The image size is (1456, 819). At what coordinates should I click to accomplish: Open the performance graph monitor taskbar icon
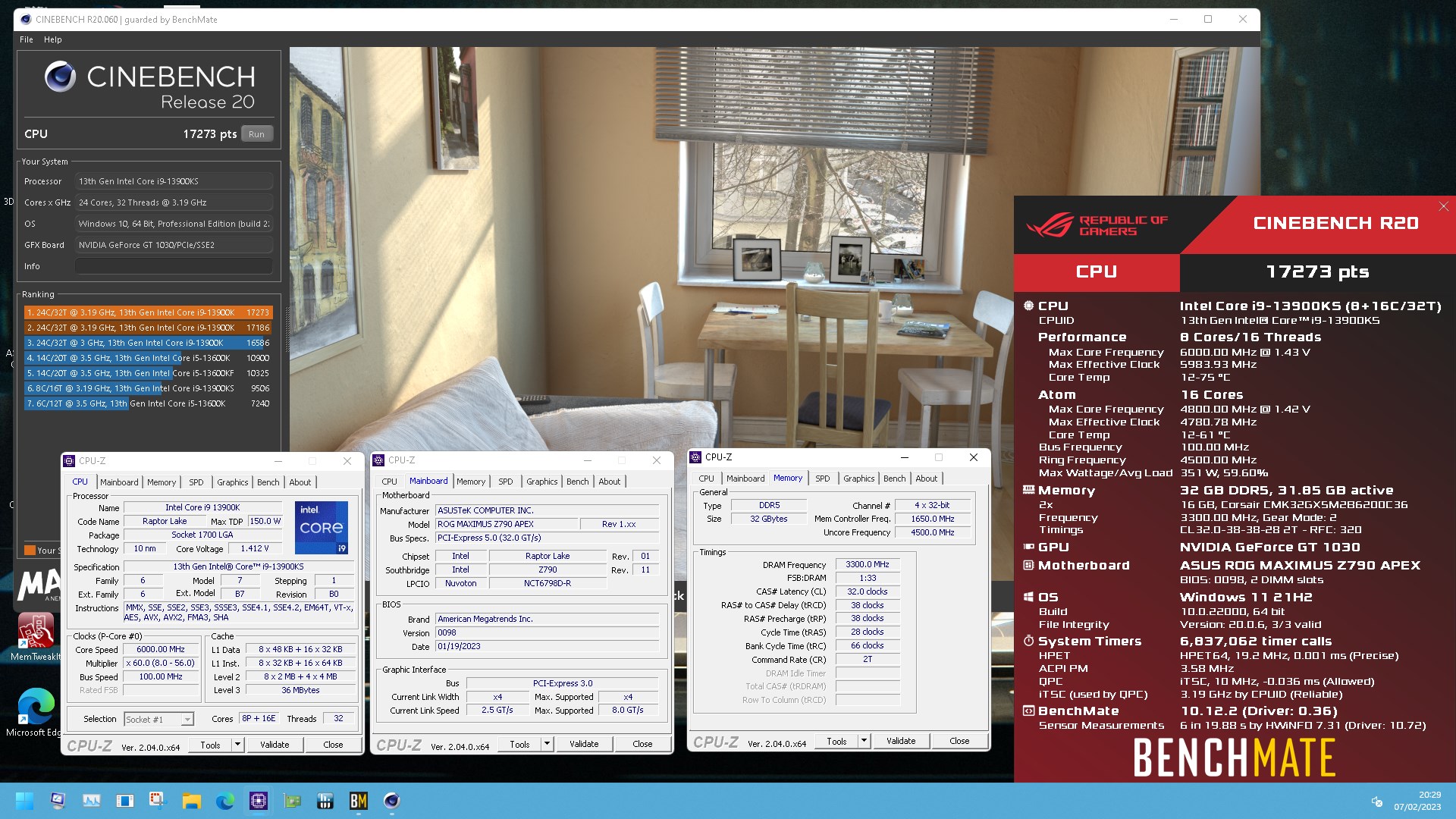click(x=92, y=801)
